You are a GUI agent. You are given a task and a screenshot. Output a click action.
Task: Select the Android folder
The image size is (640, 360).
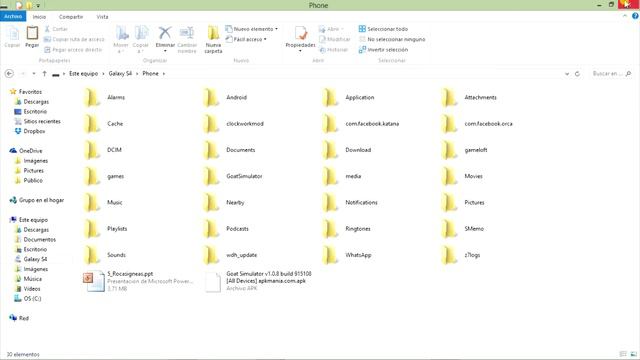225,98
